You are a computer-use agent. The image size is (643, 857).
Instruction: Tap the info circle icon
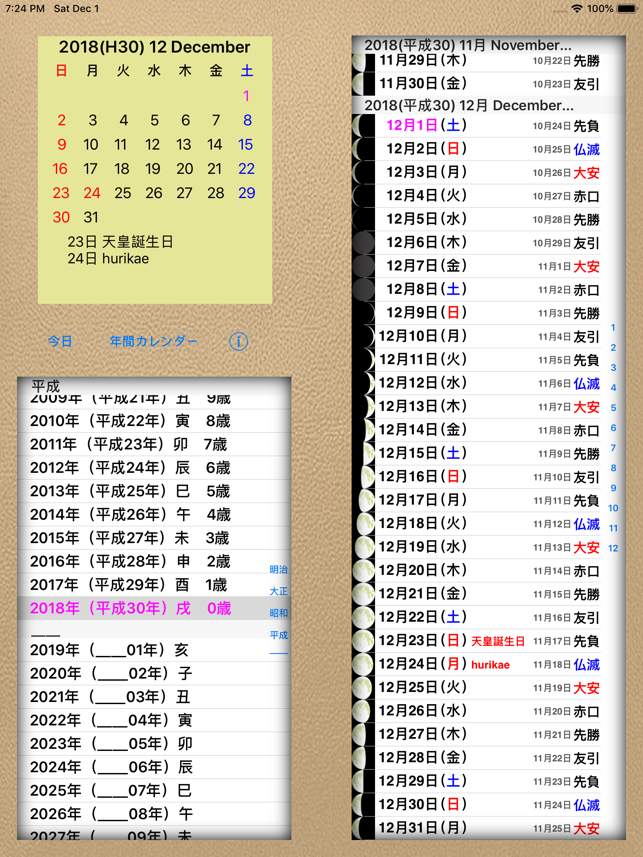[x=238, y=342]
